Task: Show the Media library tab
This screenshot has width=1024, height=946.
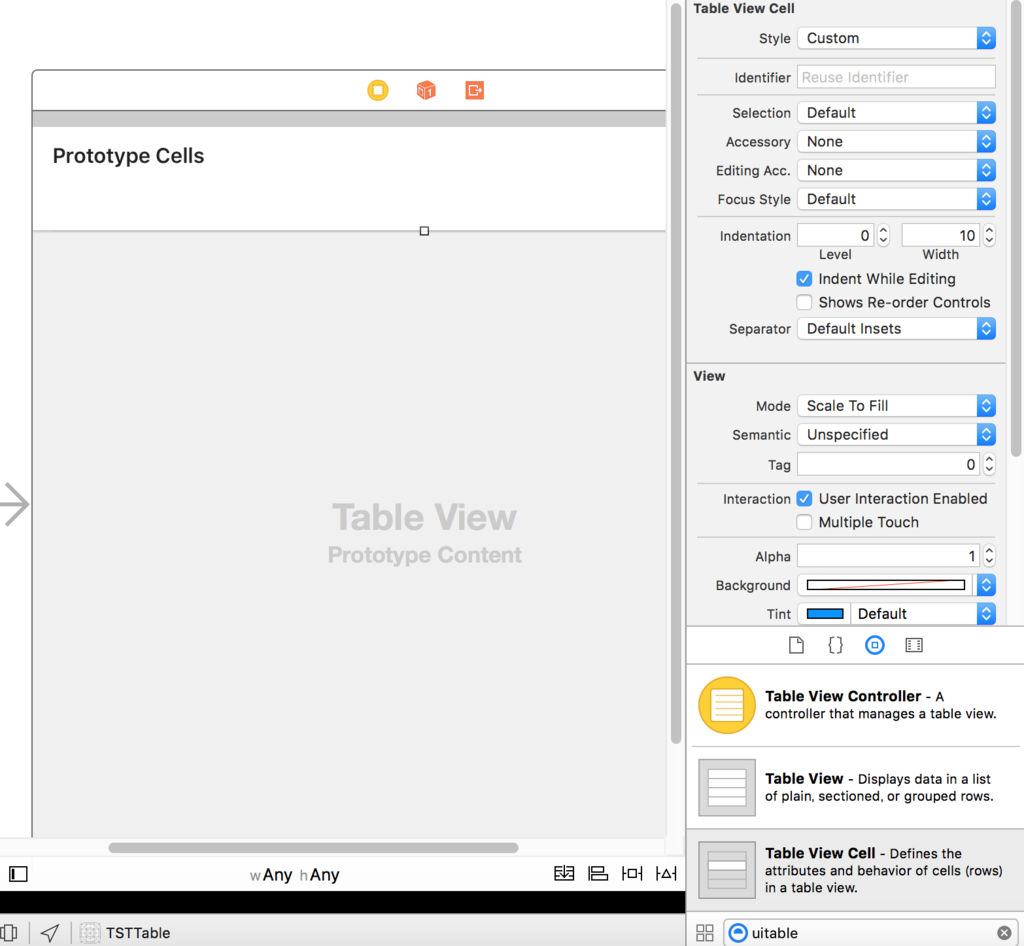Action: (x=914, y=646)
